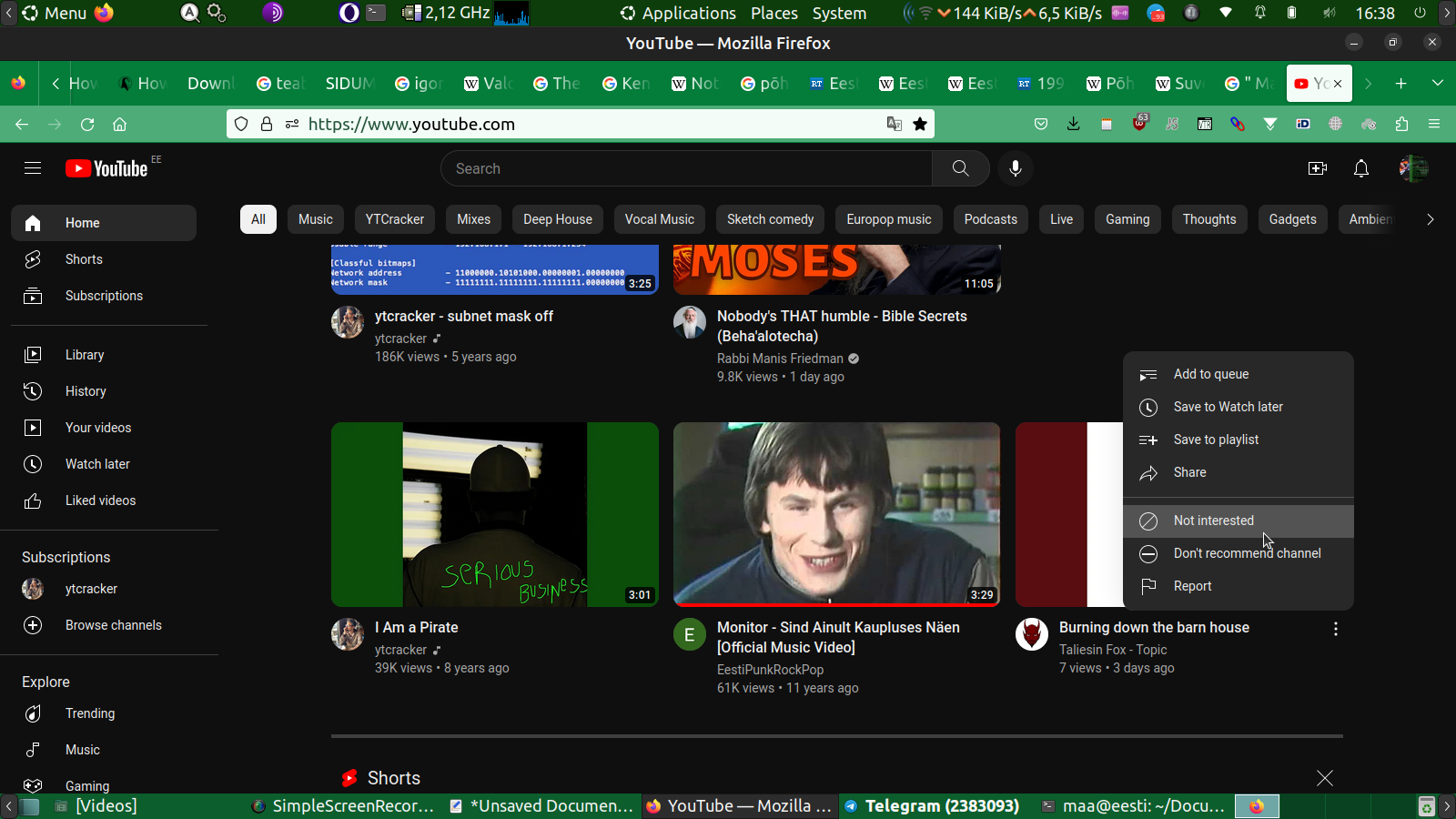
Task: Focus the YouTube search box
Action: [687, 168]
